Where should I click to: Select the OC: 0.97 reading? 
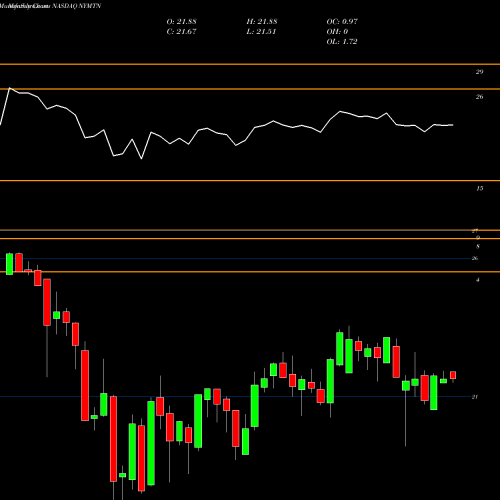(342, 22)
